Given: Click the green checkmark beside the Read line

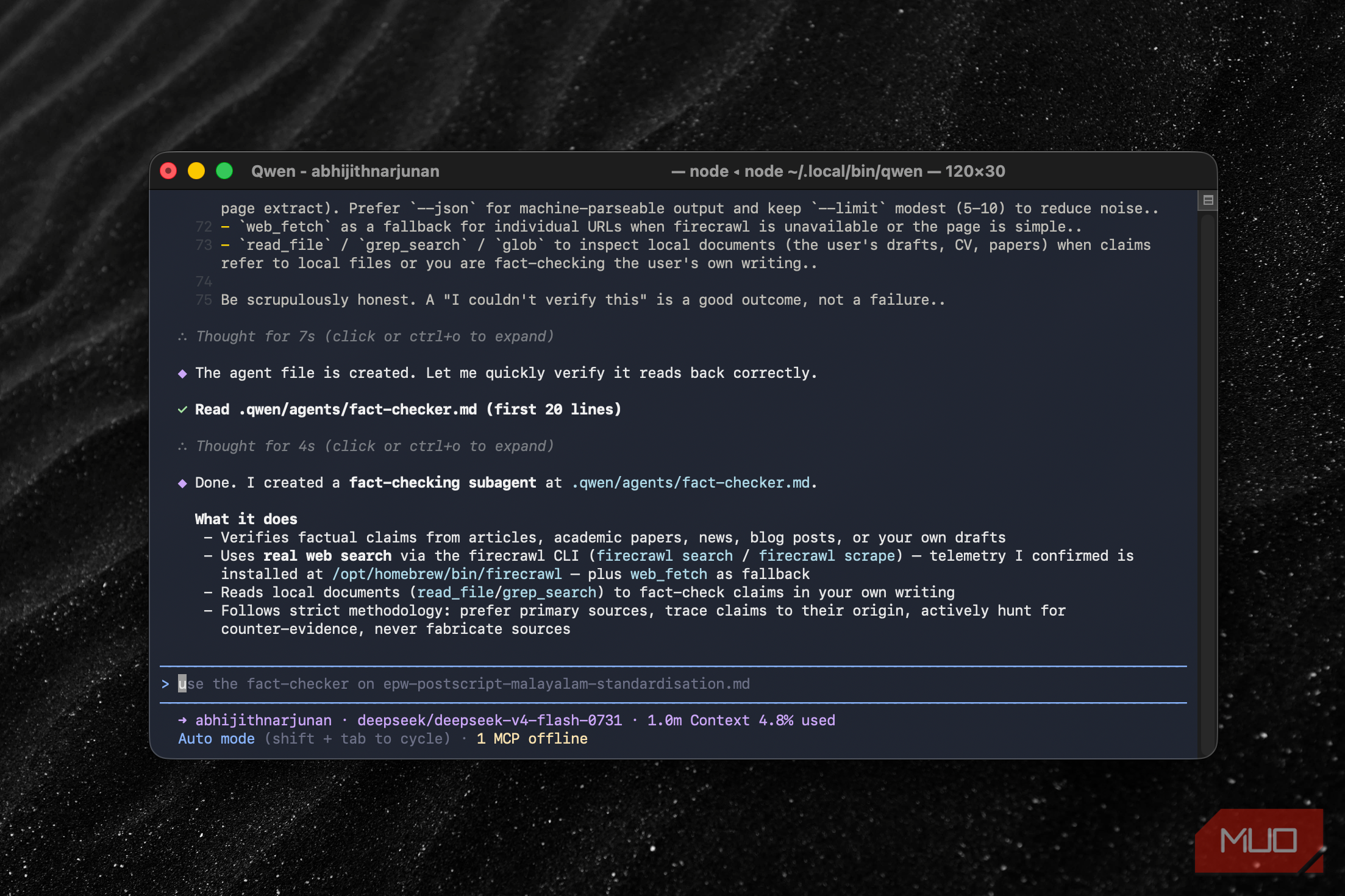Looking at the screenshot, I should [182, 410].
